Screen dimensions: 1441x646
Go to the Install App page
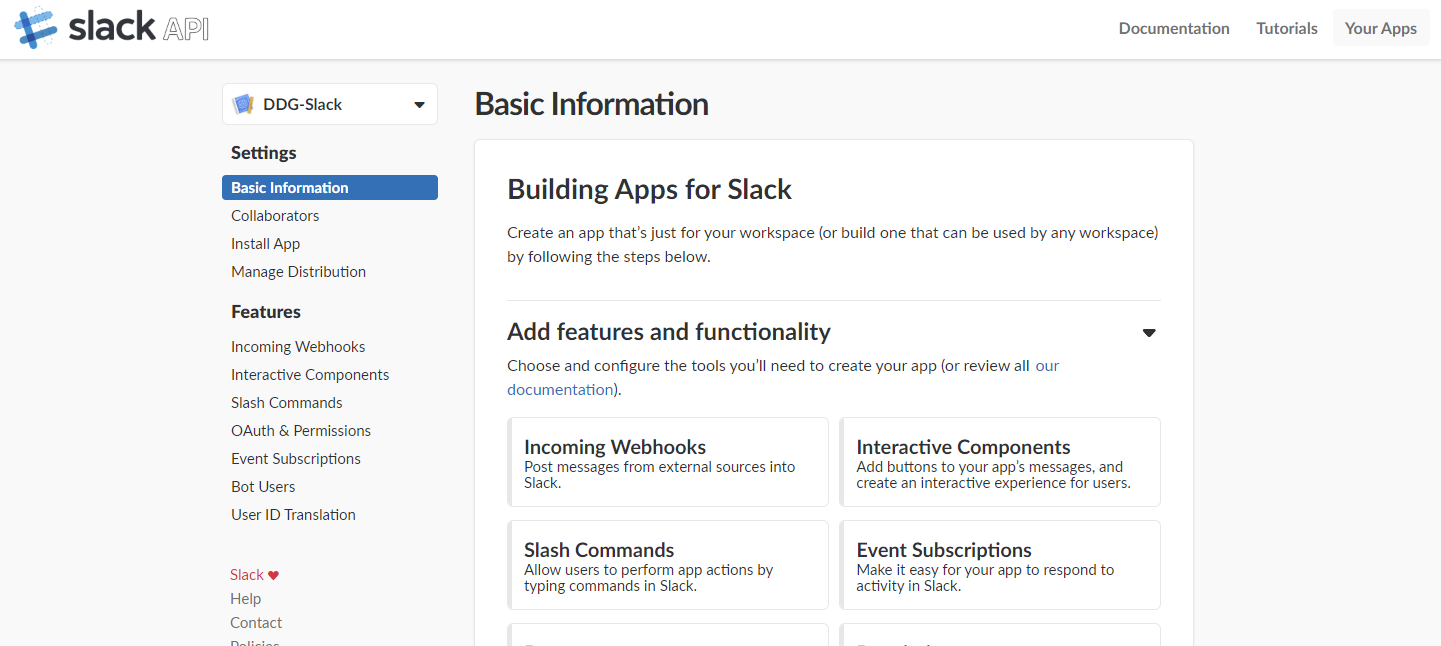click(265, 244)
